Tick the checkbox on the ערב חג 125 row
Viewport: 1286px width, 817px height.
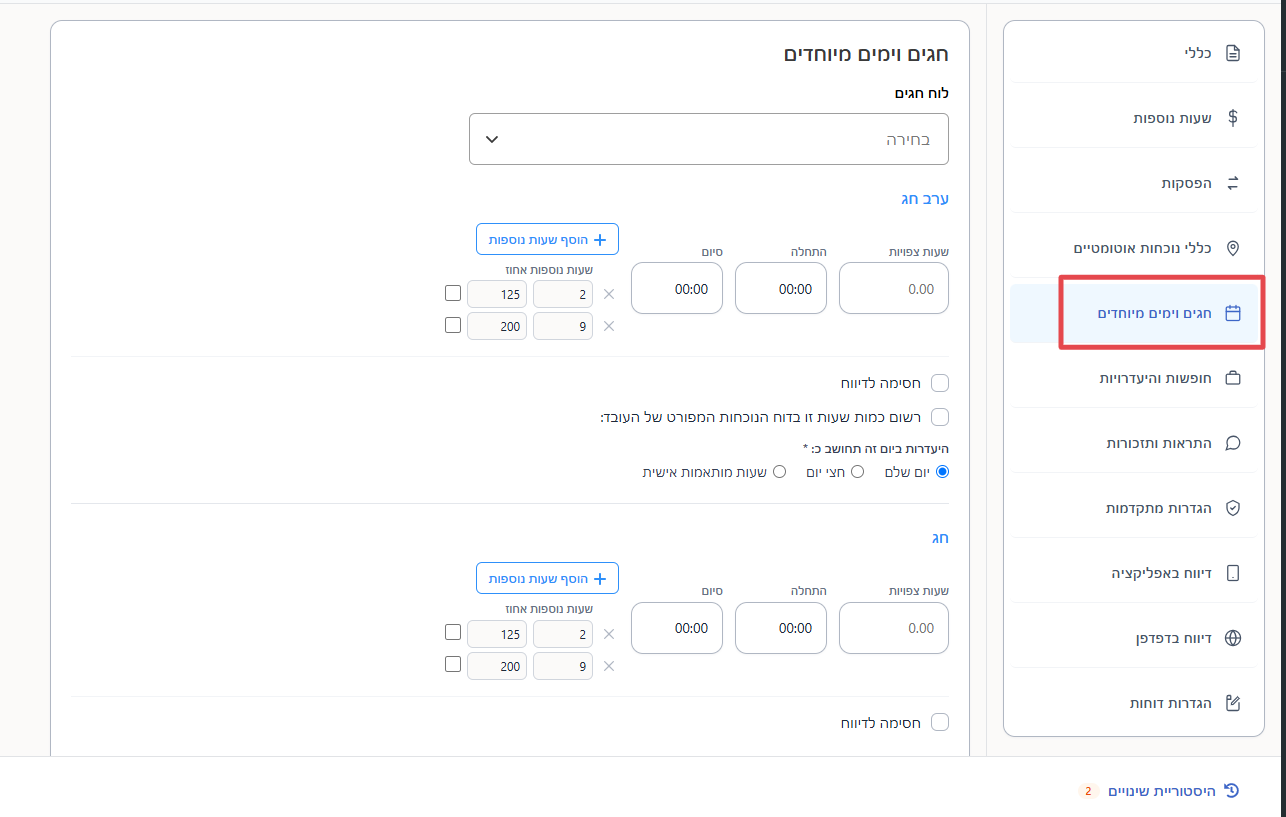point(453,294)
